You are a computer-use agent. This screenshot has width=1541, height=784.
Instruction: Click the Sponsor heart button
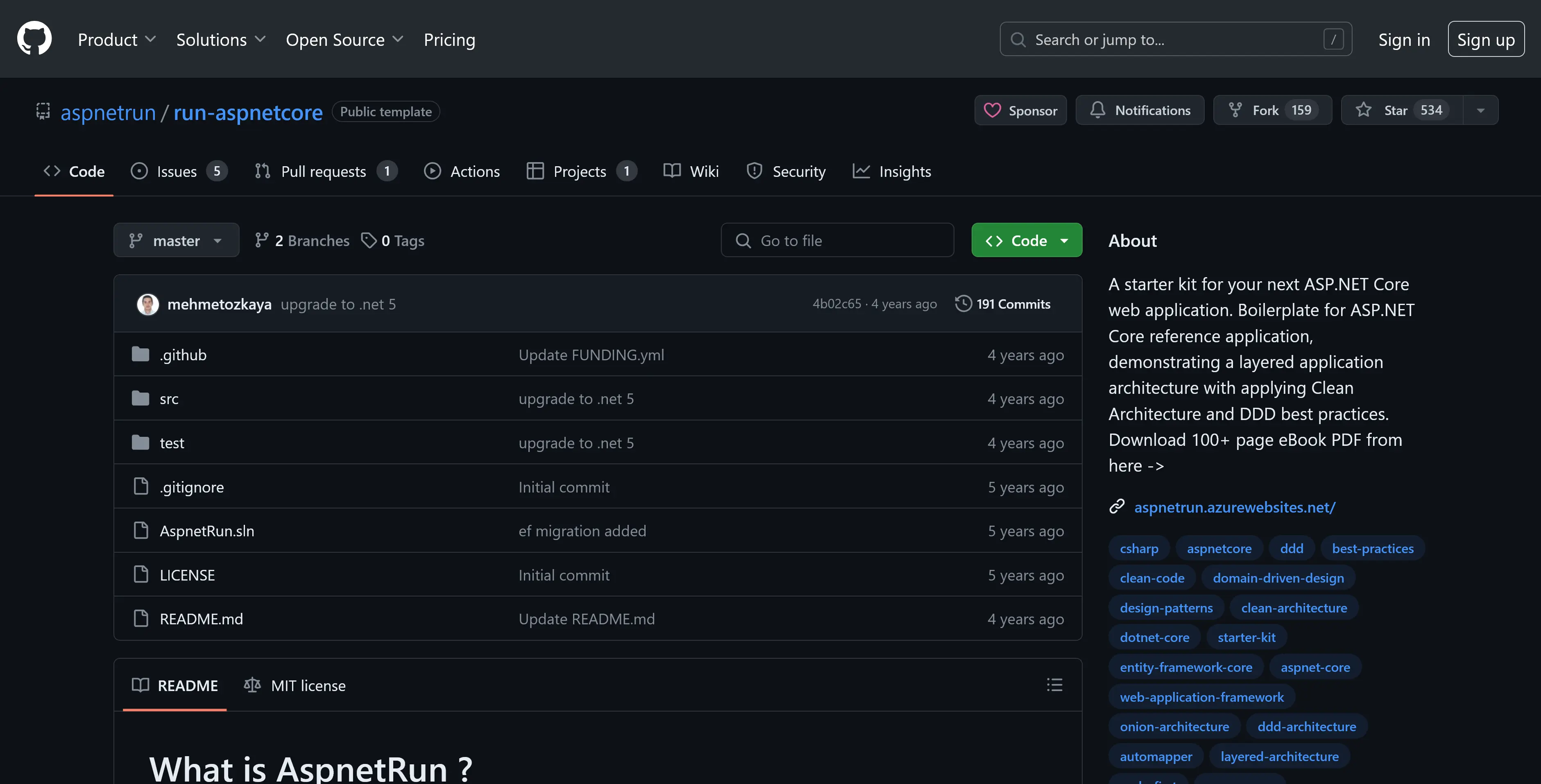pos(1020,111)
